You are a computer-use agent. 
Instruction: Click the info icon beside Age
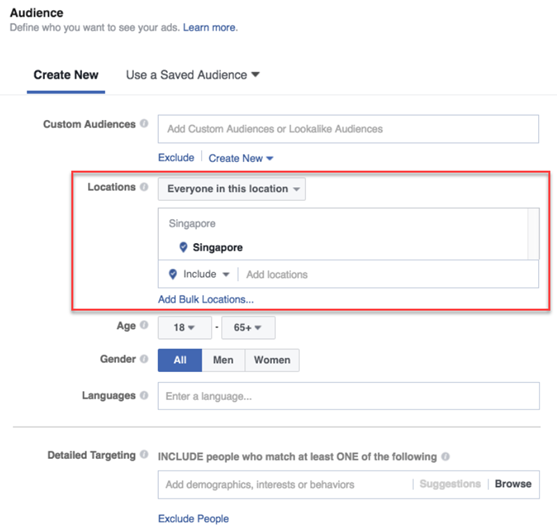144,325
